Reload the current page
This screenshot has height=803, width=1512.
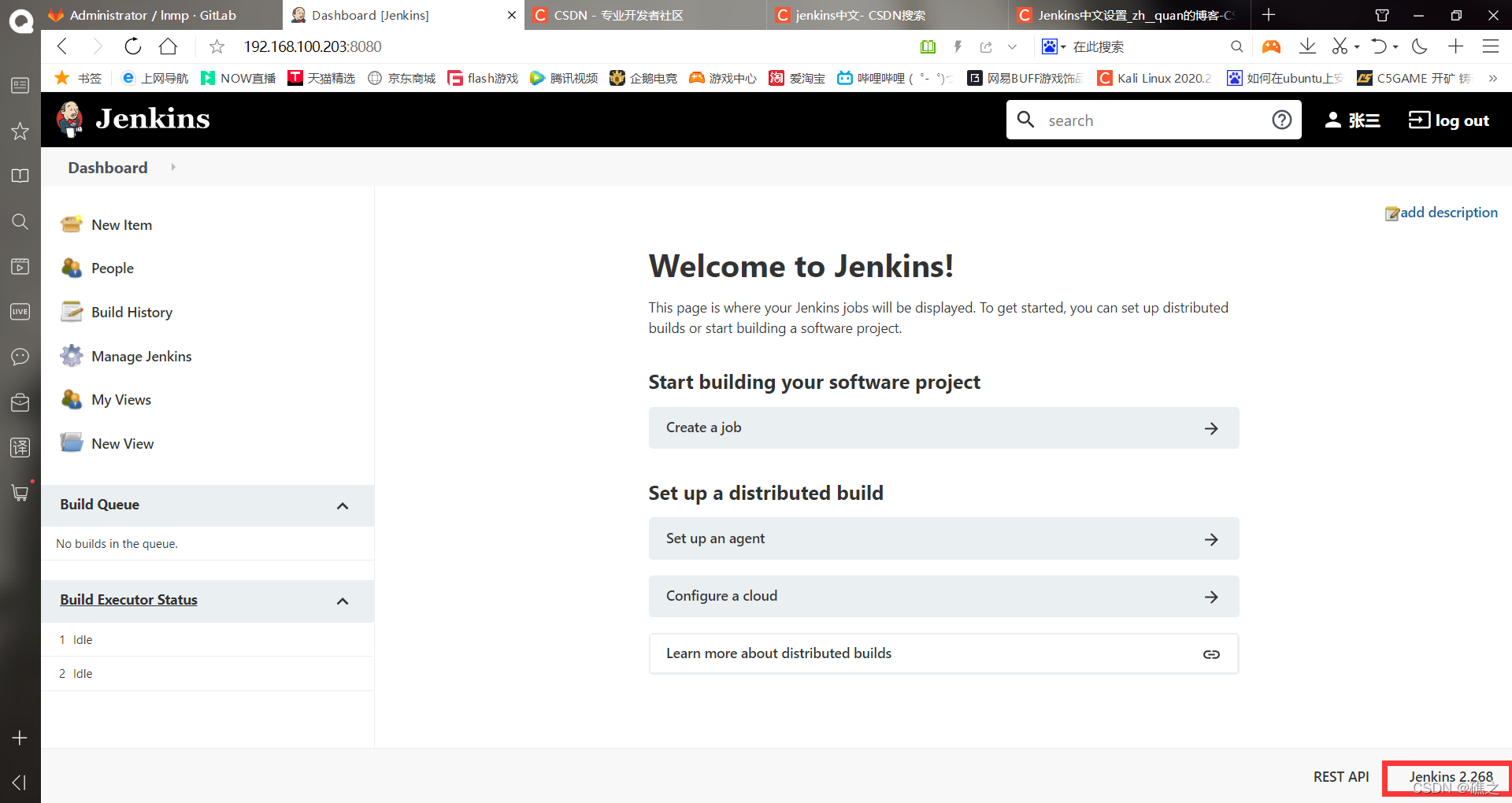click(133, 46)
